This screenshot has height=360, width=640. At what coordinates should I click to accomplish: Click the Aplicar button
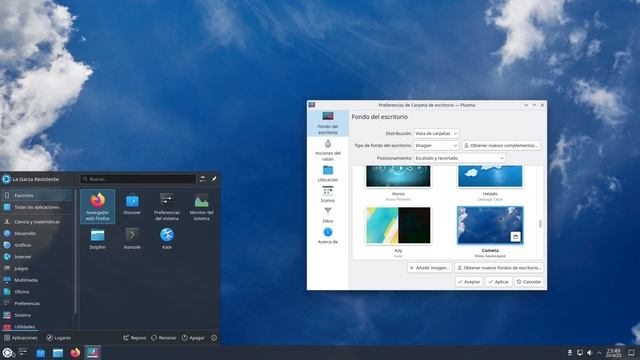499,282
